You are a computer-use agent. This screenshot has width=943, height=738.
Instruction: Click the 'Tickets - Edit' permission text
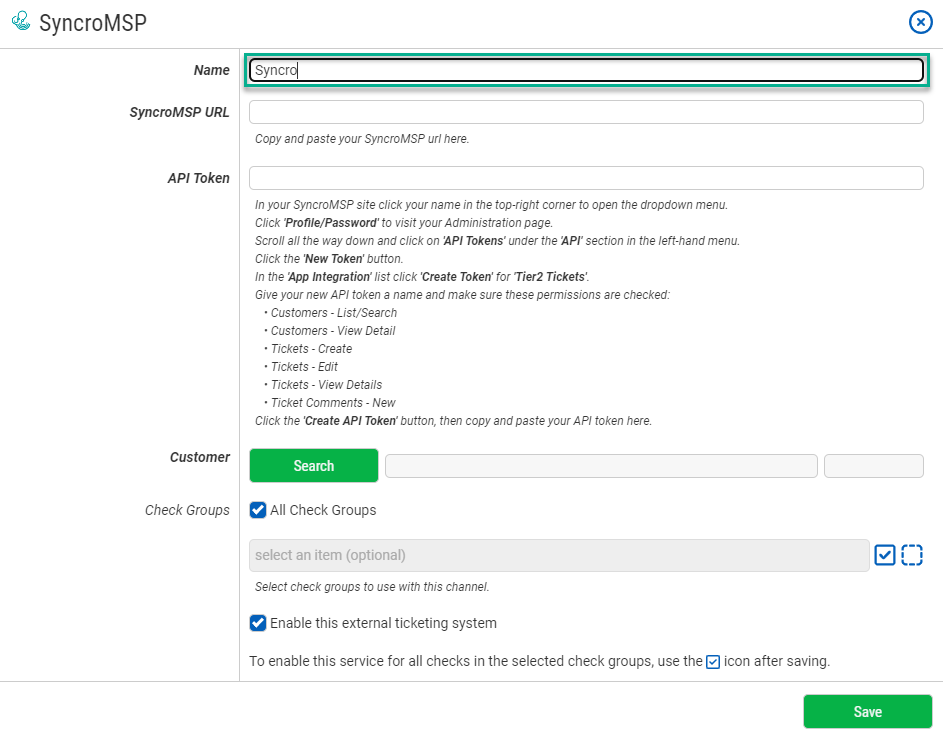(x=304, y=367)
